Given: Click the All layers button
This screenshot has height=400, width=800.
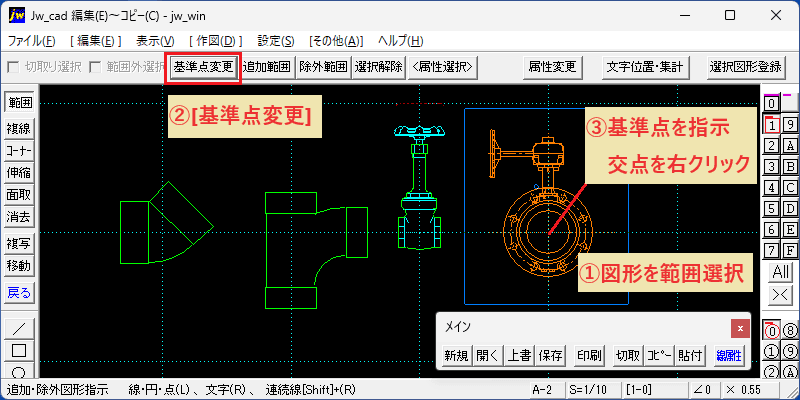Looking at the screenshot, I should pyautogui.click(x=781, y=272).
